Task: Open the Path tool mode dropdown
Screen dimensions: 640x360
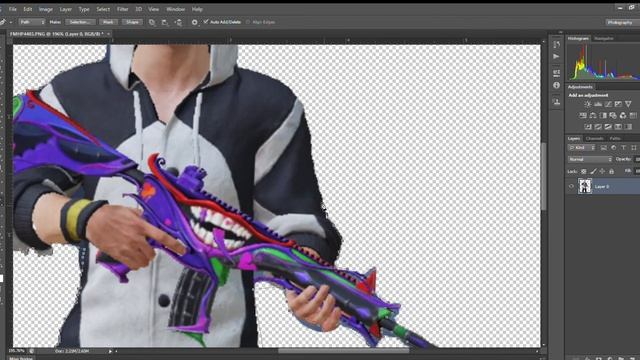Action: 32,22
